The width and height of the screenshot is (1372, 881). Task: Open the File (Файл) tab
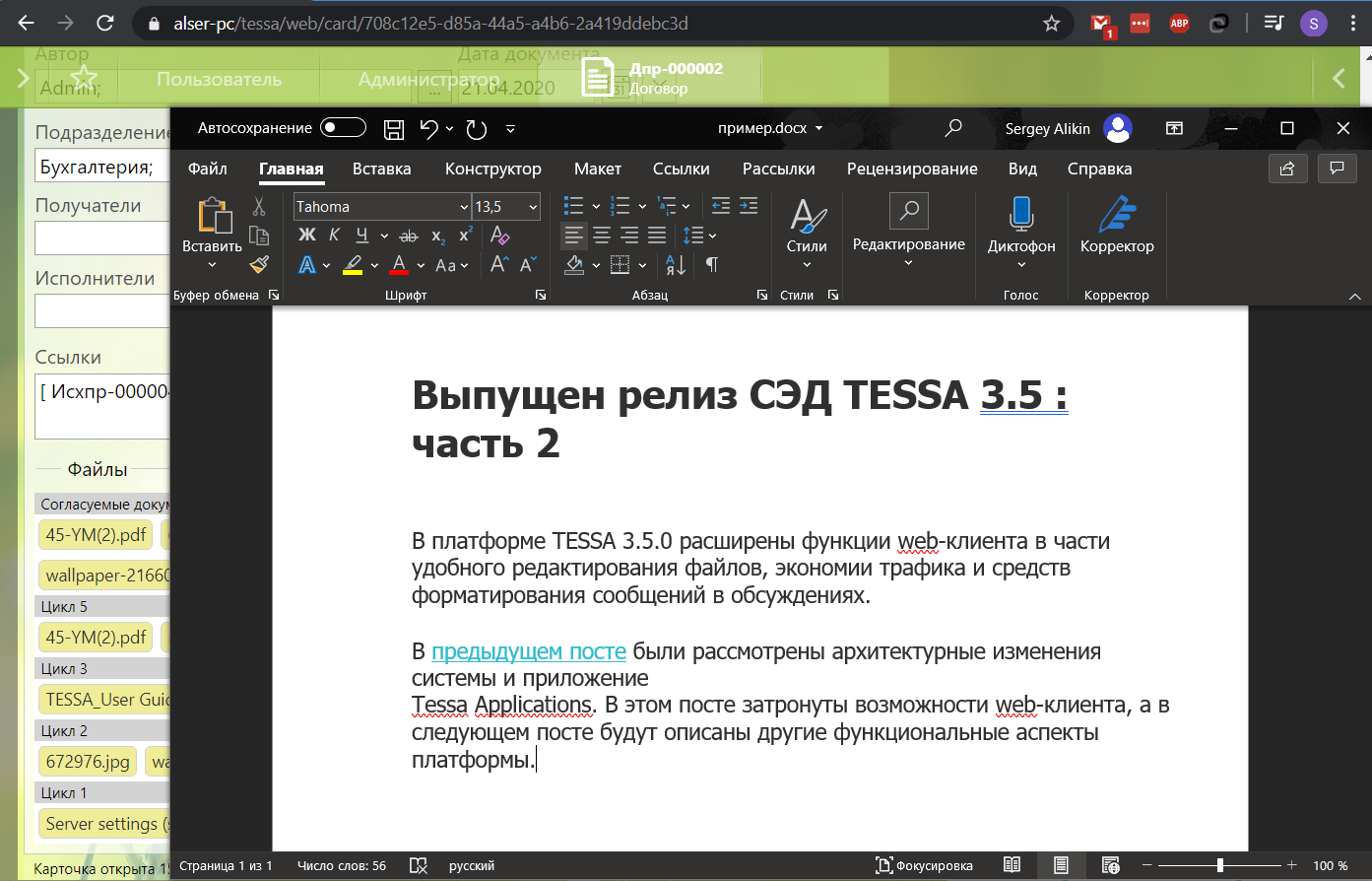click(x=208, y=169)
